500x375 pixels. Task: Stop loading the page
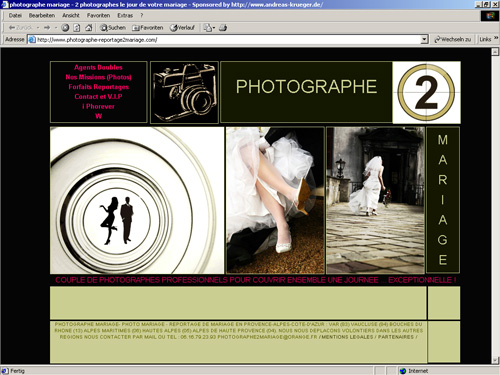(65, 28)
